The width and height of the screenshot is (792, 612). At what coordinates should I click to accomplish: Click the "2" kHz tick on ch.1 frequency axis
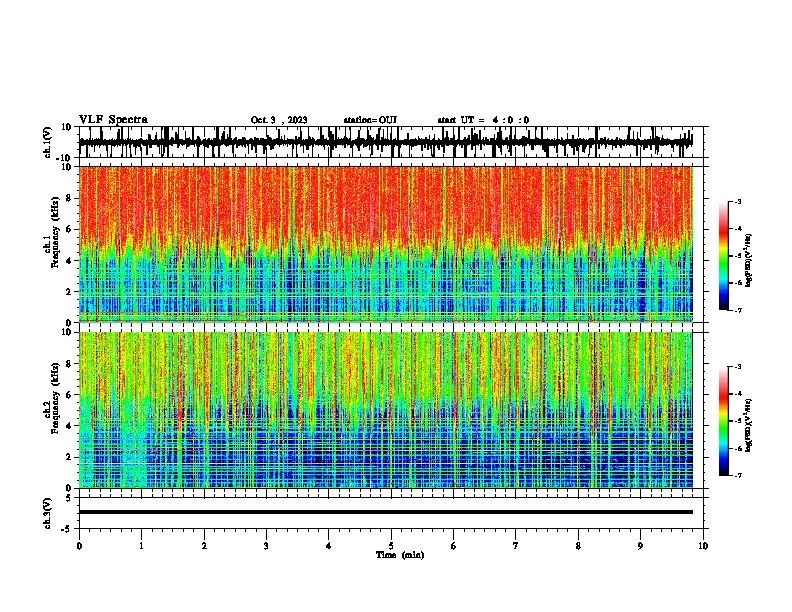[x=70, y=291]
